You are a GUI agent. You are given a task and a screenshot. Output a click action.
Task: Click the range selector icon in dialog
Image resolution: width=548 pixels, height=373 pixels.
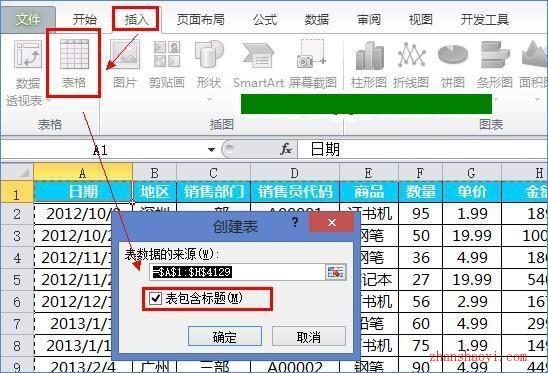335,272
